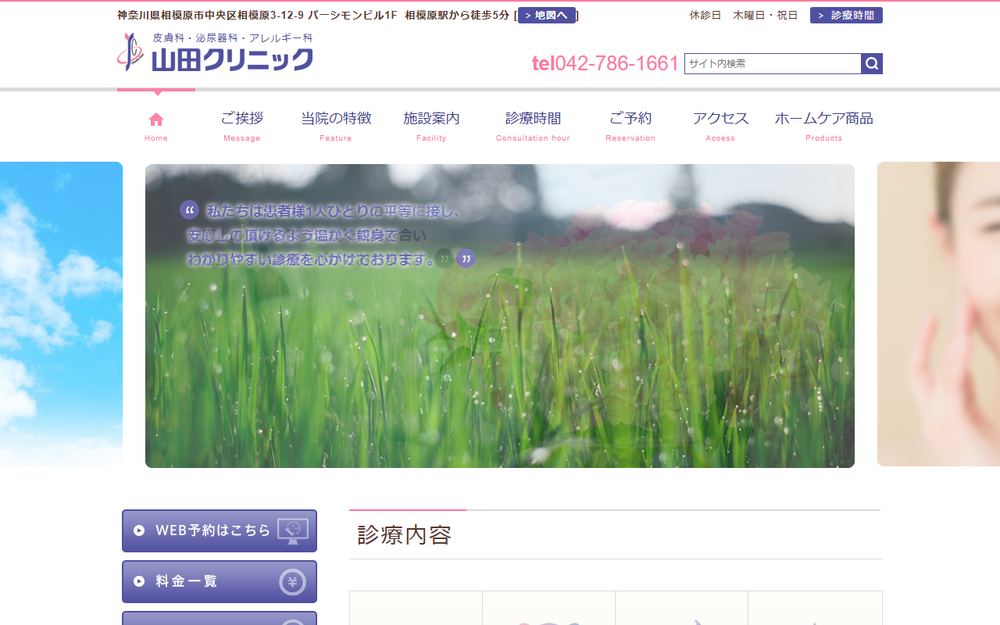1000x625 pixels.
Task: Click WEB予約はこちら button
Action: (x=219, y=531)
